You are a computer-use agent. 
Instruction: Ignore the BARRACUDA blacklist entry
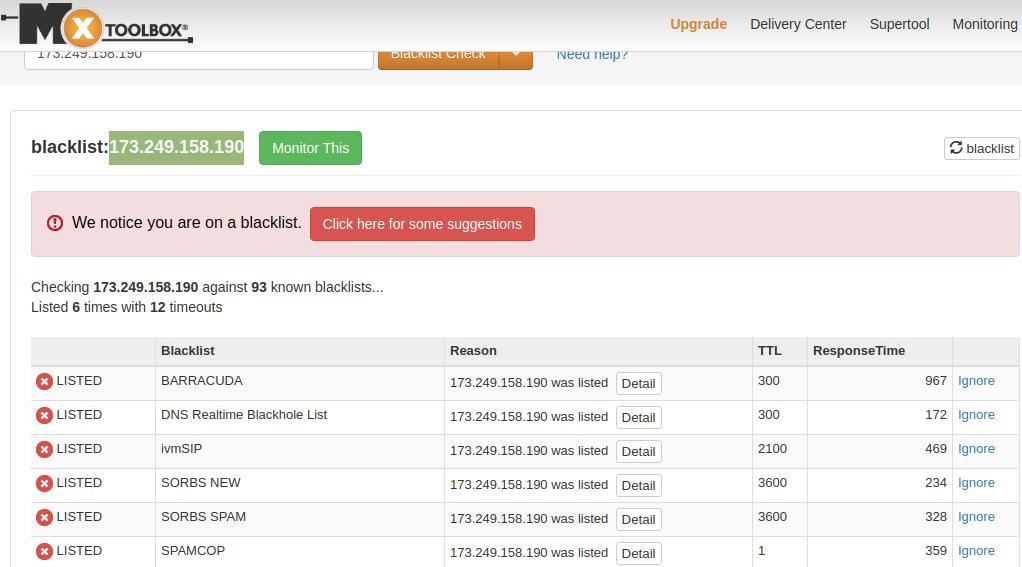[x=976, y=381]
